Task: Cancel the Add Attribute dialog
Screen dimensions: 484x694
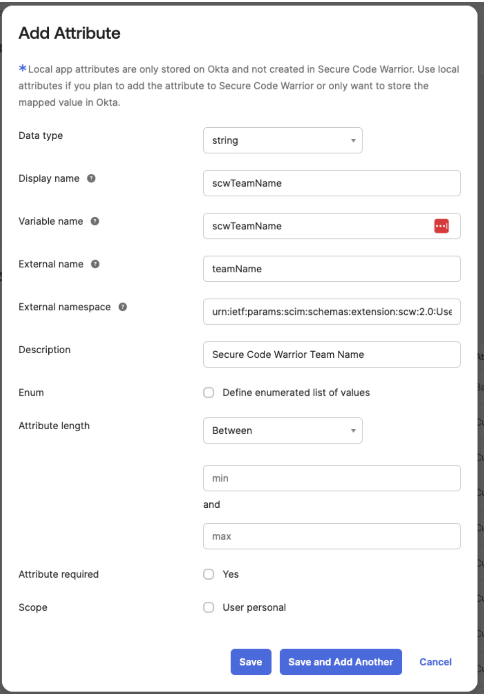Action: click(x=435, y=662)
